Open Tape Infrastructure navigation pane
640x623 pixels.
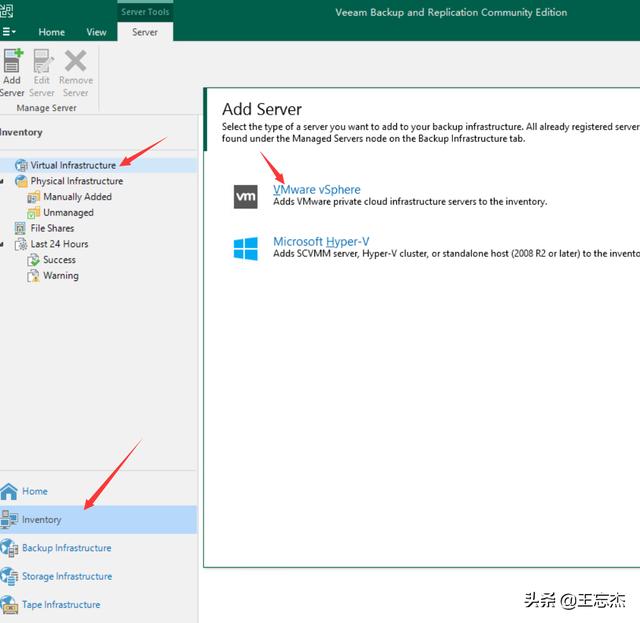point(61,605)
